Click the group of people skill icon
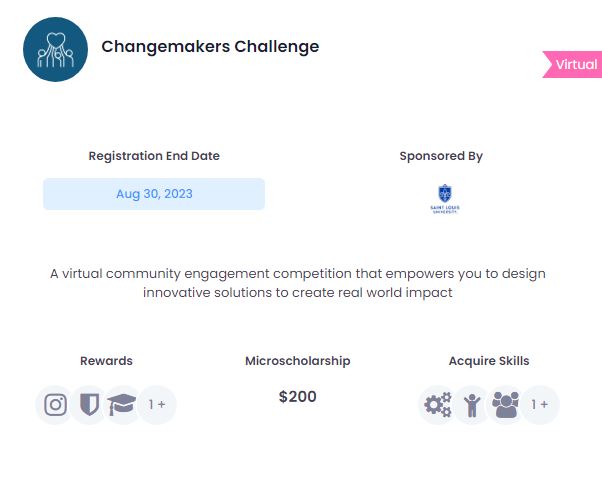The image size is (602, 490). click(505, 405)
